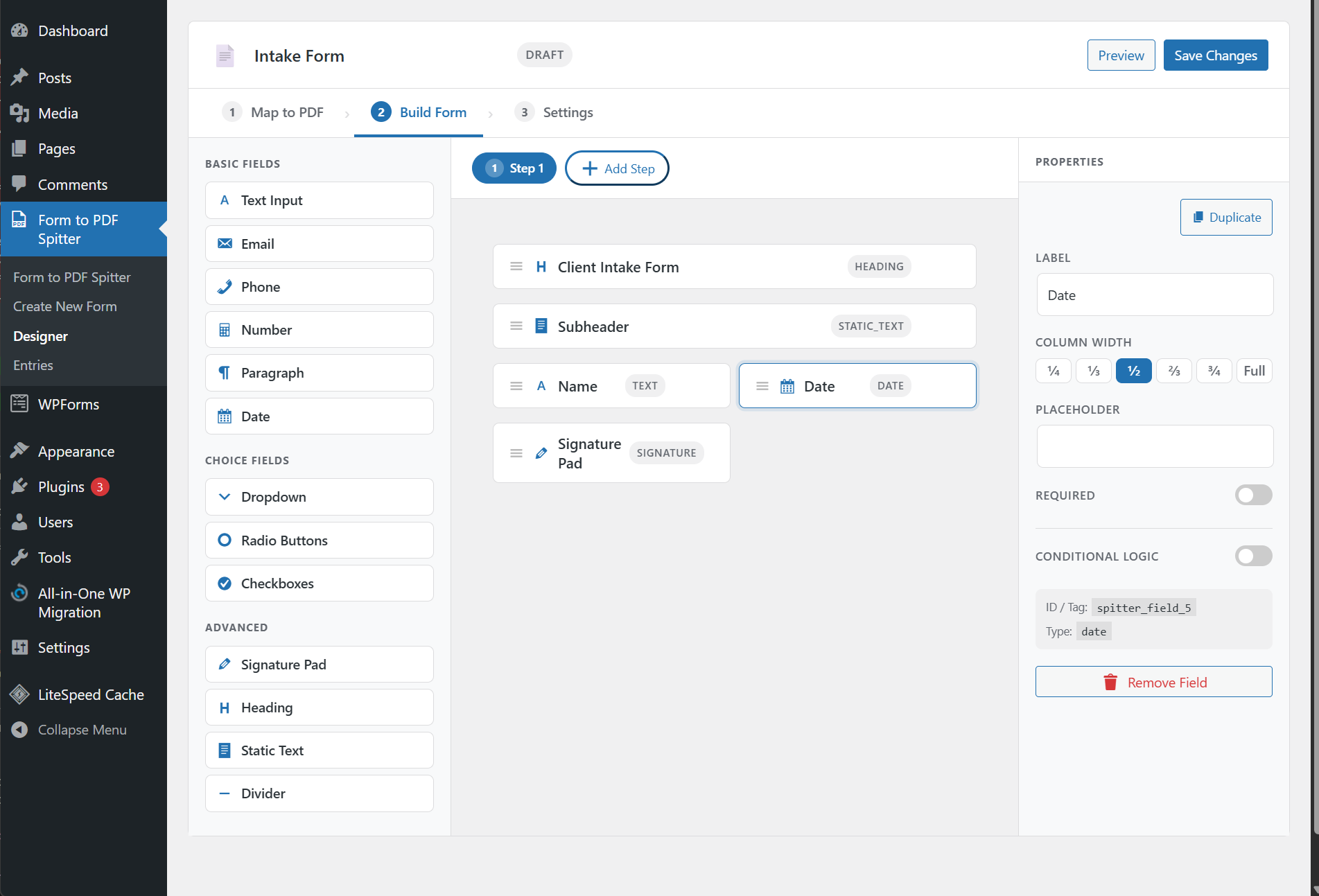
Task: Set column width to Full
Action: click(1254, 371)
